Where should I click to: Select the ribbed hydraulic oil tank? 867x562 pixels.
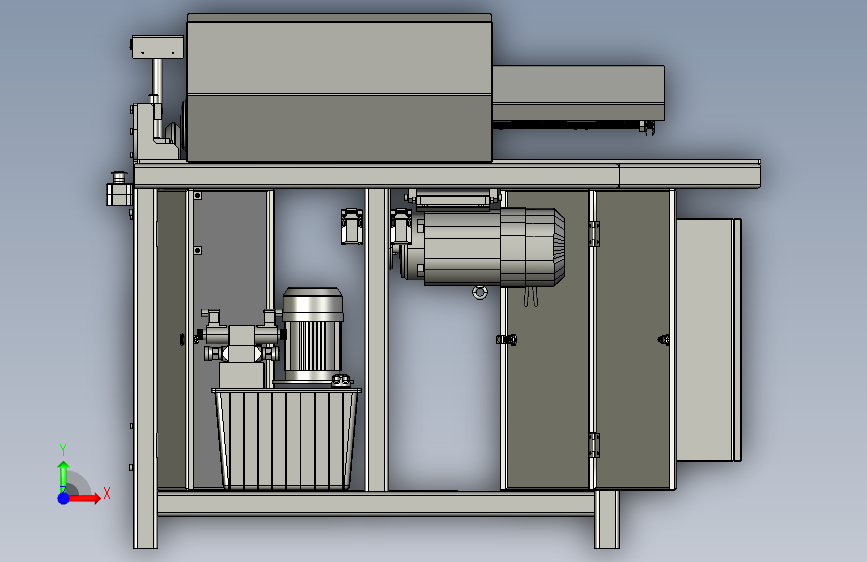coord(286,439)
